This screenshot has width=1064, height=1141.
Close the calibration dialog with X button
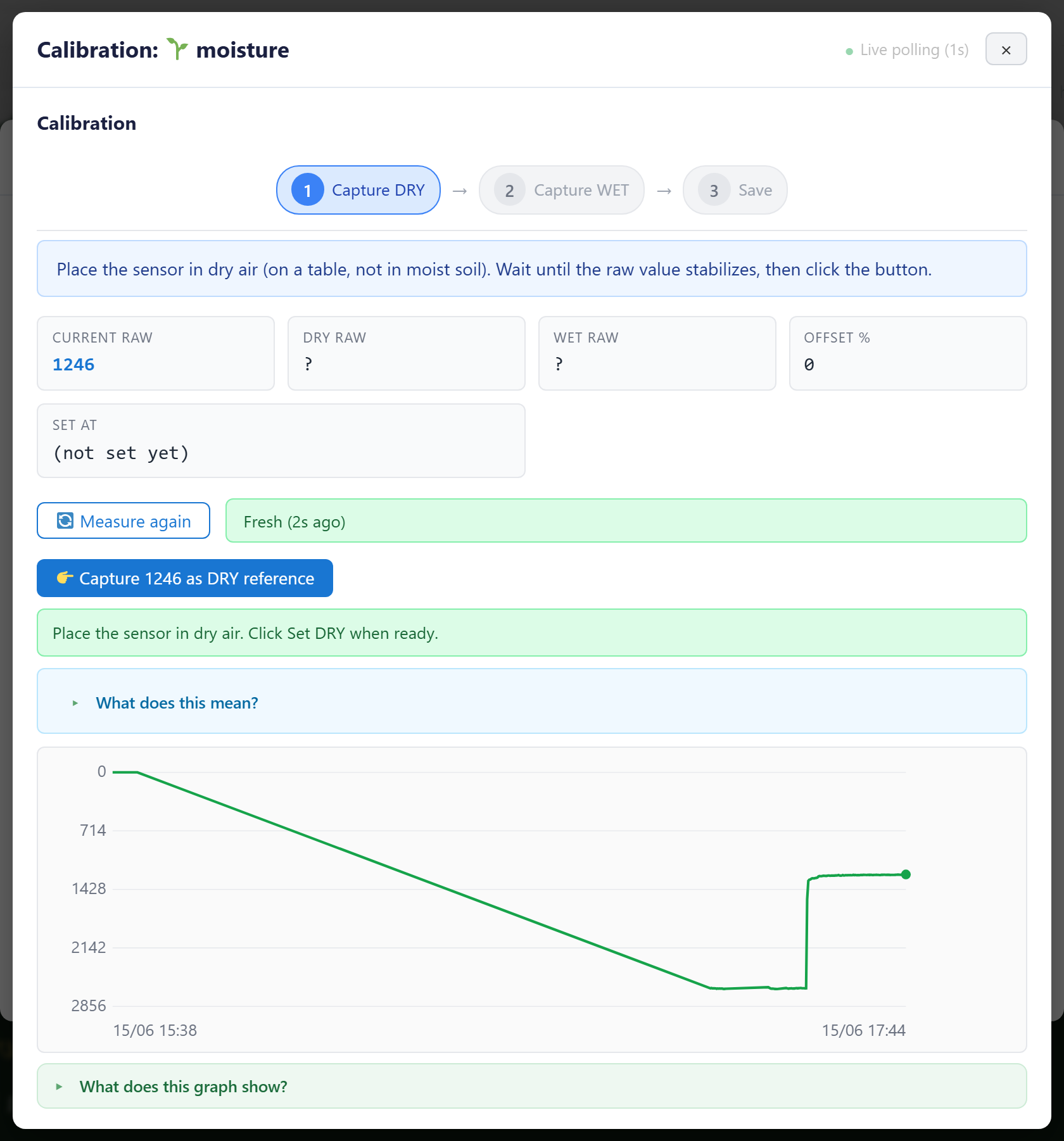tap(1006, 49)
